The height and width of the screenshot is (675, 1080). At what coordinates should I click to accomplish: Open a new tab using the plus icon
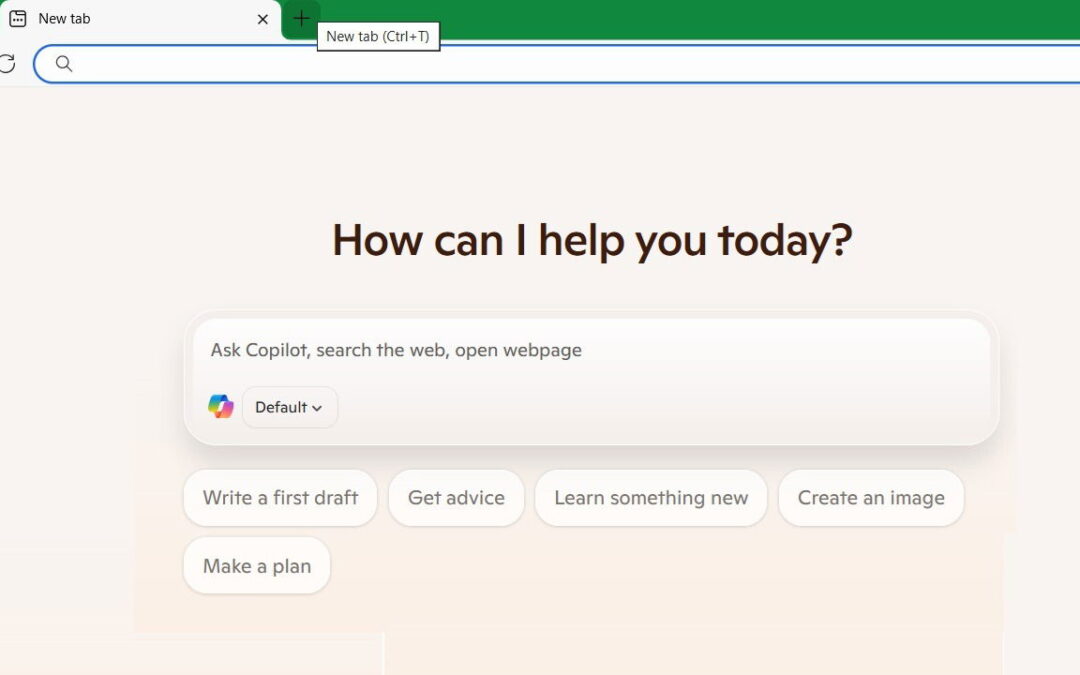coord(301,18)
